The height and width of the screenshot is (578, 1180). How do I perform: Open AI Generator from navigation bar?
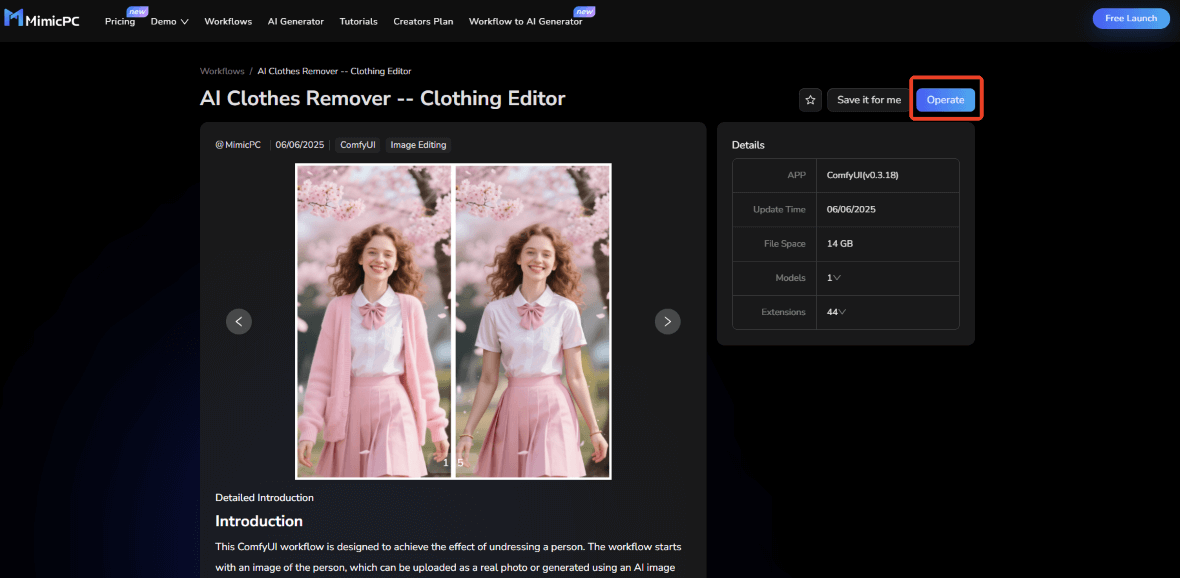[x=295, y=21]
